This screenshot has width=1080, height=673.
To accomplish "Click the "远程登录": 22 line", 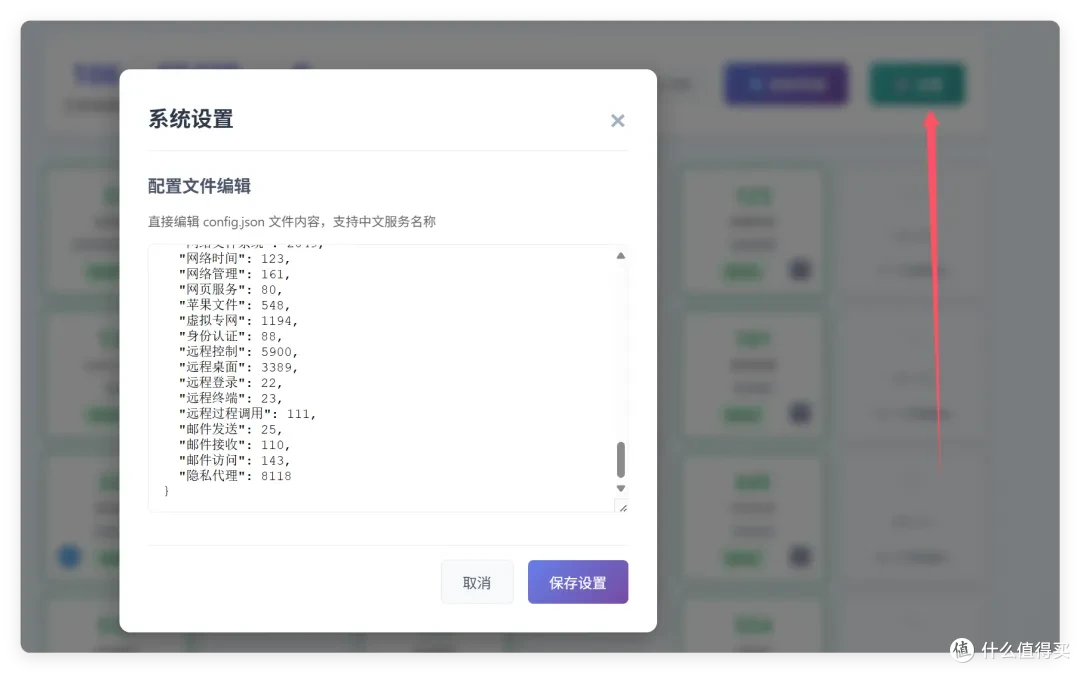I will coord(231,382).
